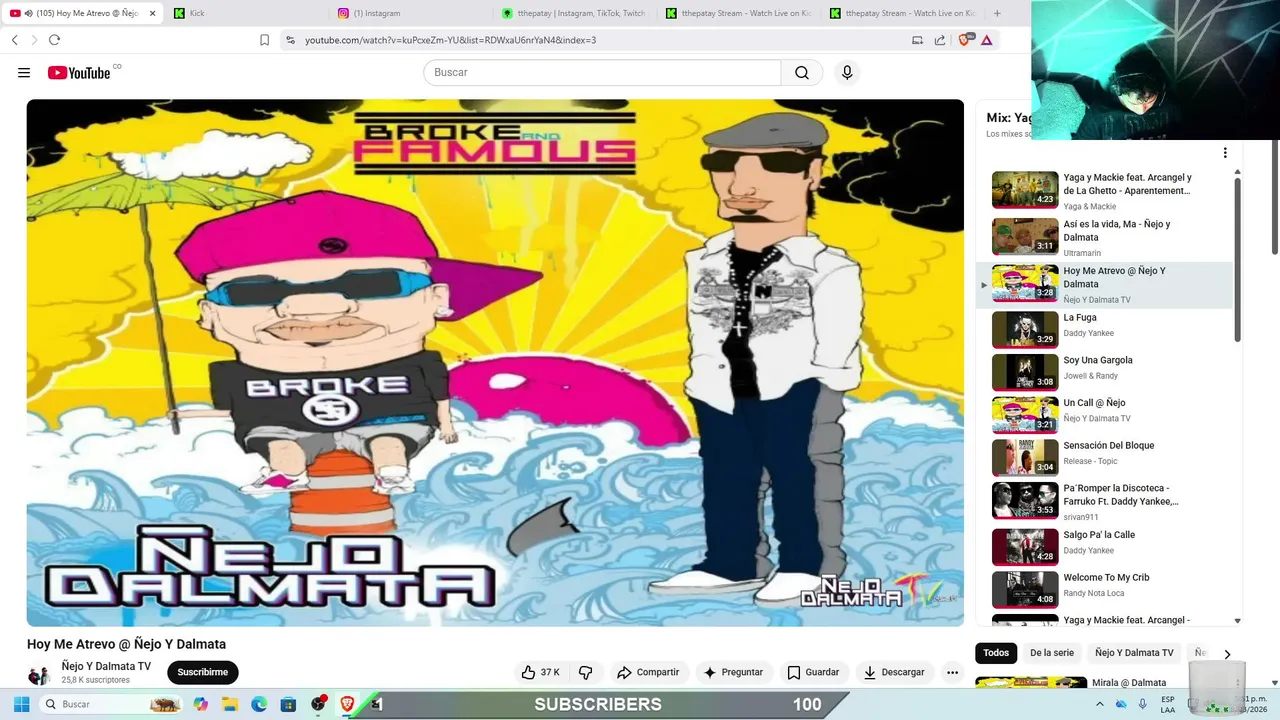The image size is (1280, 720).
Task: Play Welcome To My Crib playlist item
Action: tap(1105, 589)
